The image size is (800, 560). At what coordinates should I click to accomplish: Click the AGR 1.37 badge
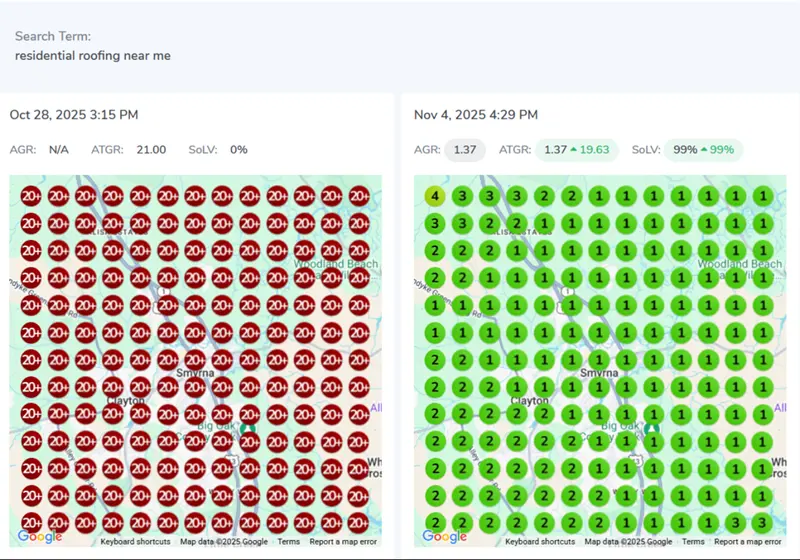click(465, 150)
